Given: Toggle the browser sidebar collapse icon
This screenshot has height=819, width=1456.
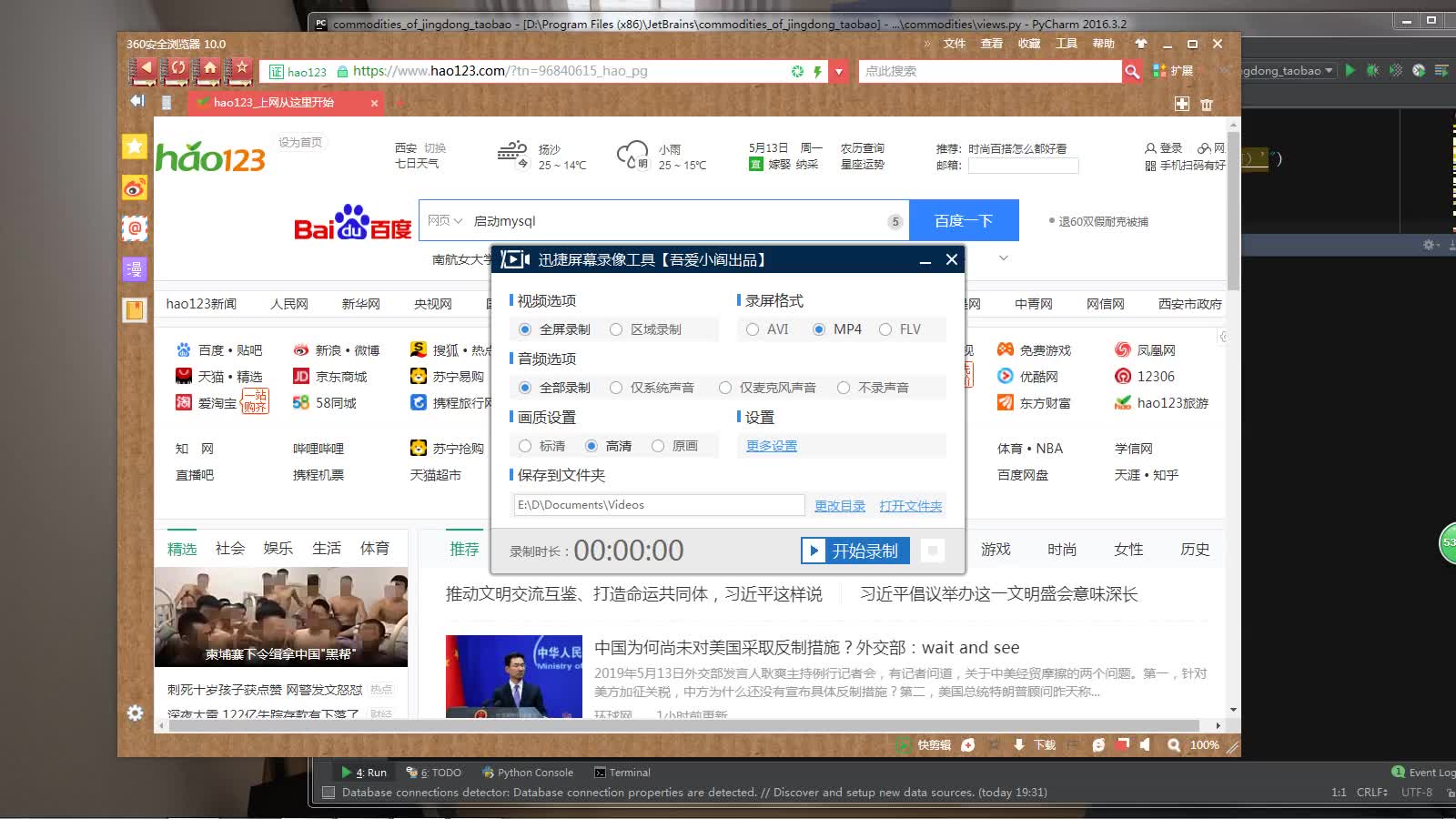Looking at the screenshot, I should [137, 101].
